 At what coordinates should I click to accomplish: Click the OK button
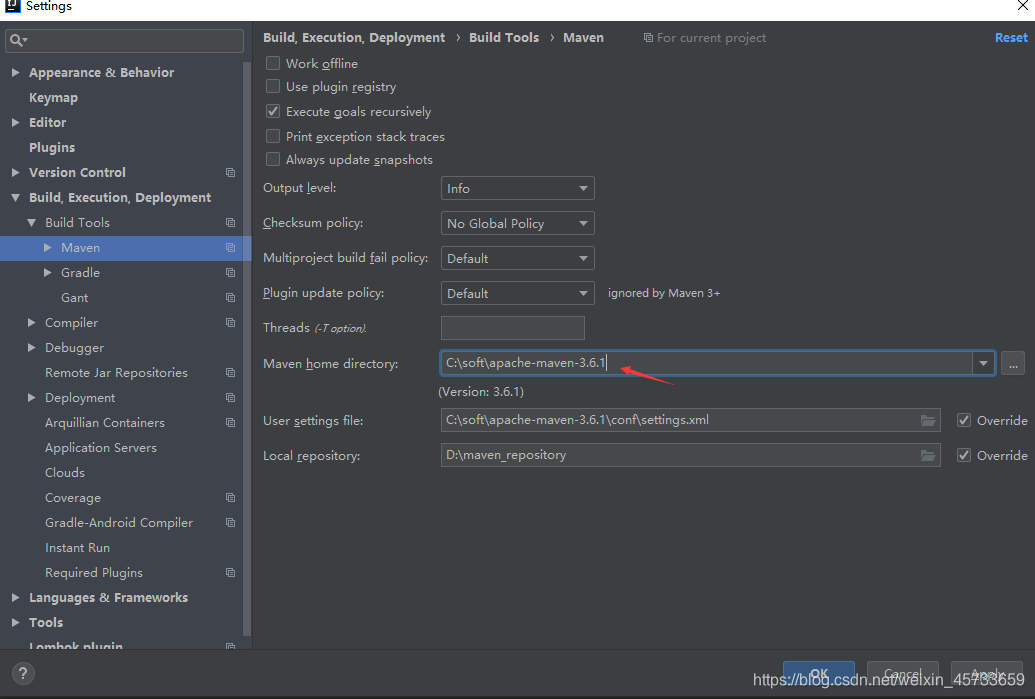(819, 674)
